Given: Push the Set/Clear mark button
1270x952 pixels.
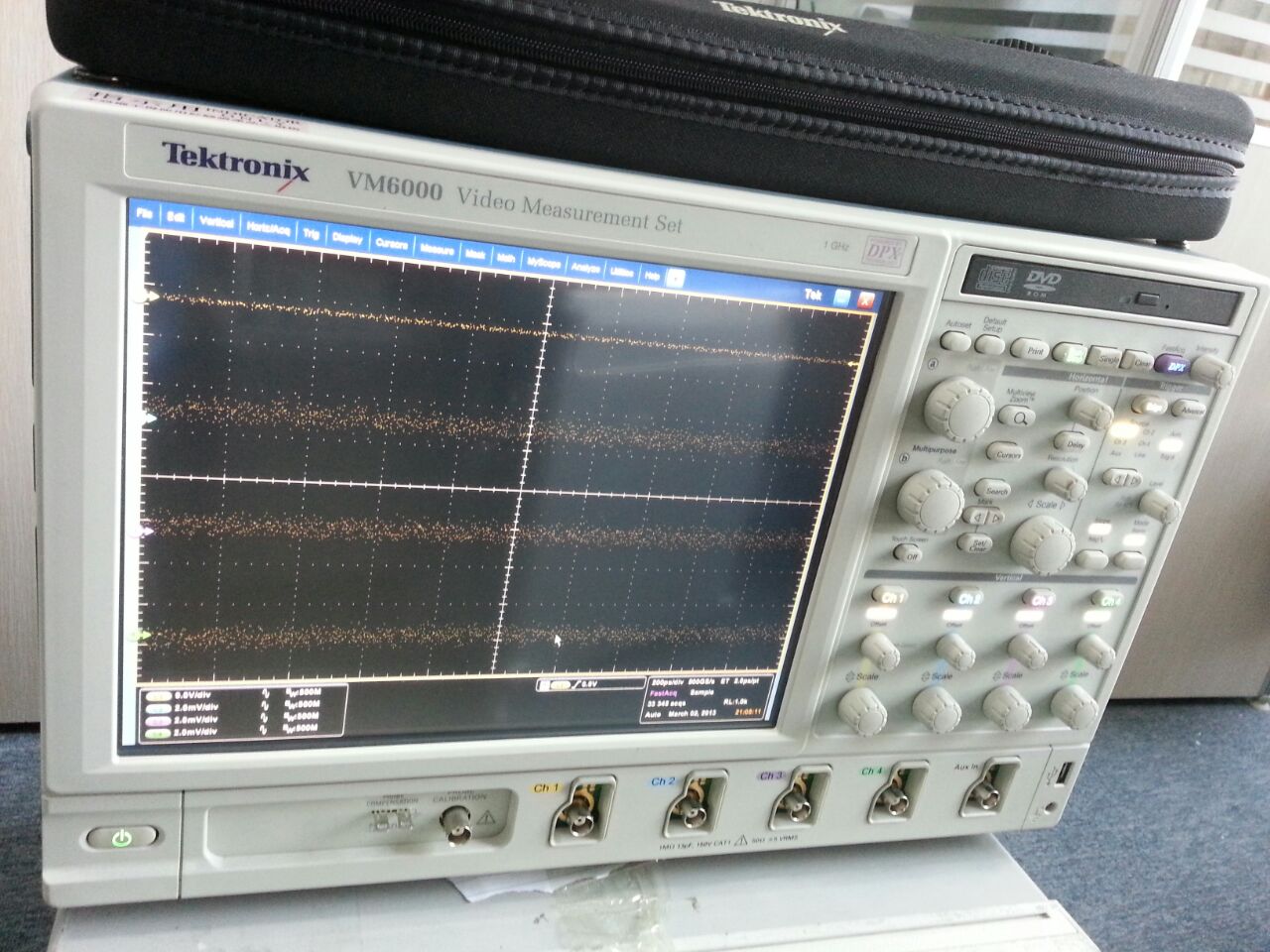Looking at the screenshot, I should (977, 544).
